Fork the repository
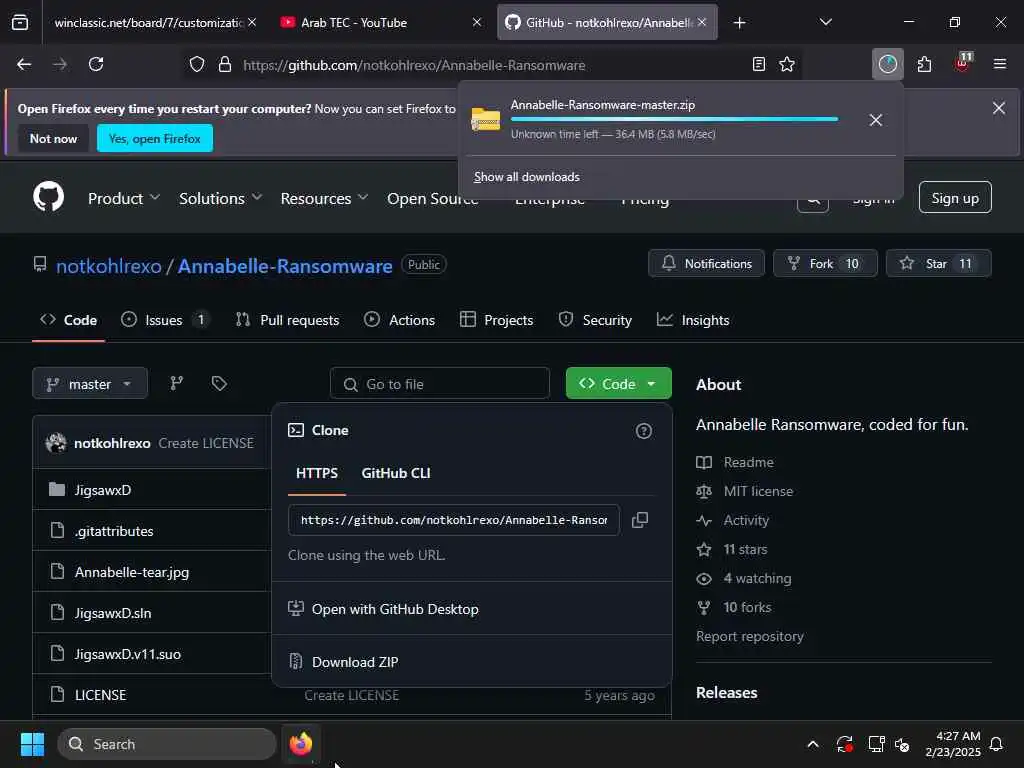This screenshot has width=1024, height=768. pos(825,263)
